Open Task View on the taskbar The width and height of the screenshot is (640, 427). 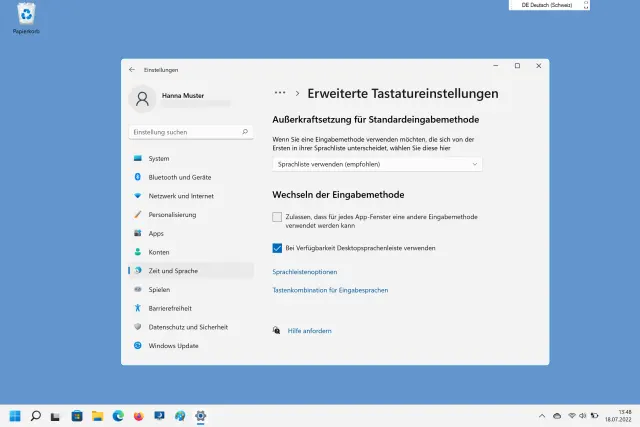pyautogui.click(x=56, y=416)
